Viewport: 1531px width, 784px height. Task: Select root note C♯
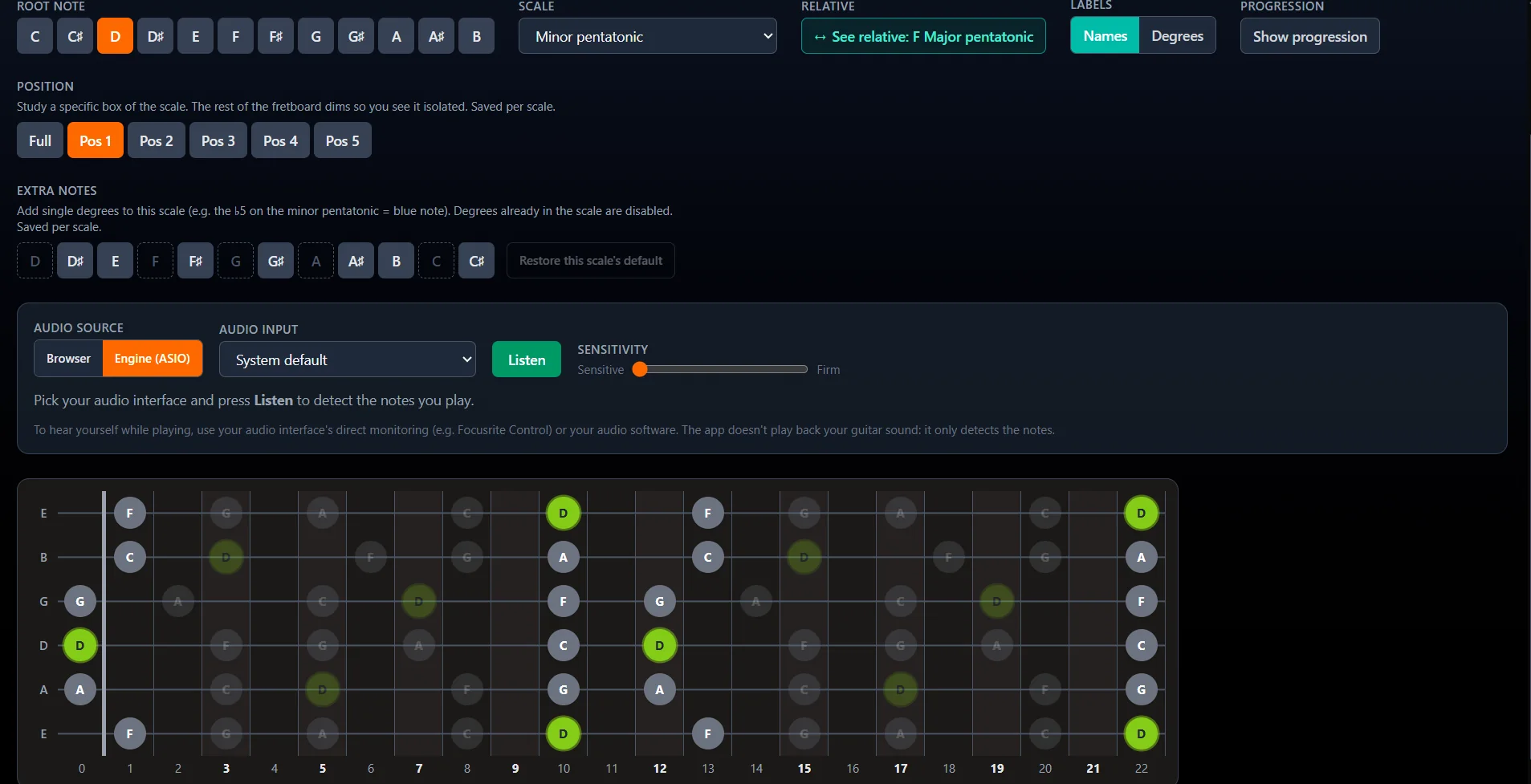coord(75,36)
